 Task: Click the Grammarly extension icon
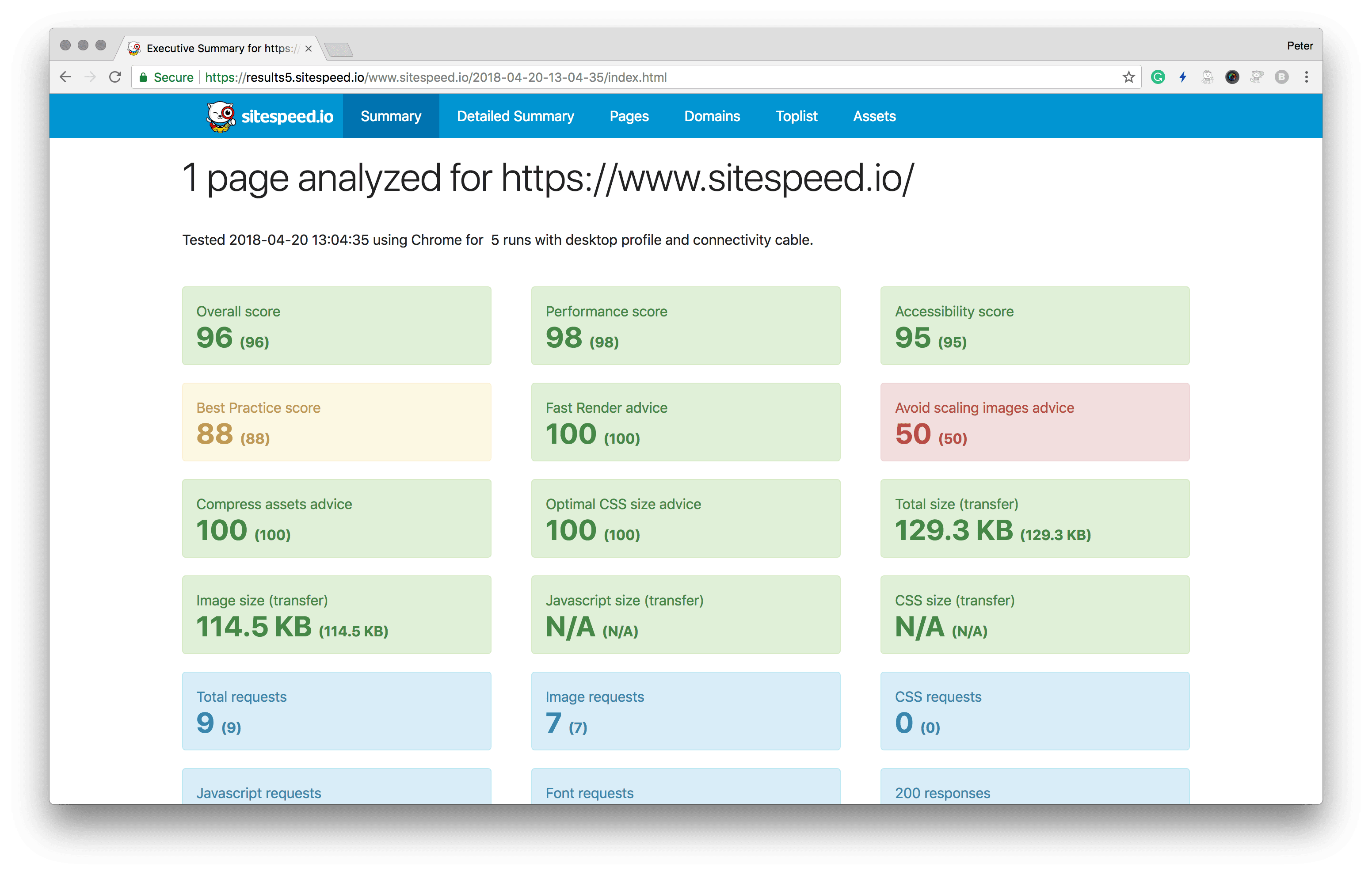pyautogui.click(x=1158, y=77)
